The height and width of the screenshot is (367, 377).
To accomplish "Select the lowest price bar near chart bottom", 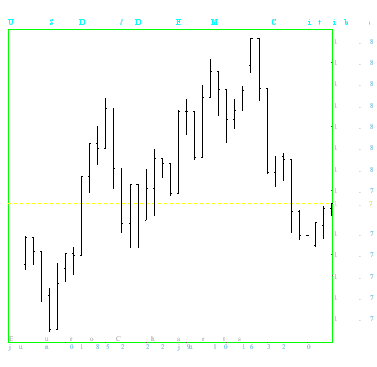I will tap(50, 310).
